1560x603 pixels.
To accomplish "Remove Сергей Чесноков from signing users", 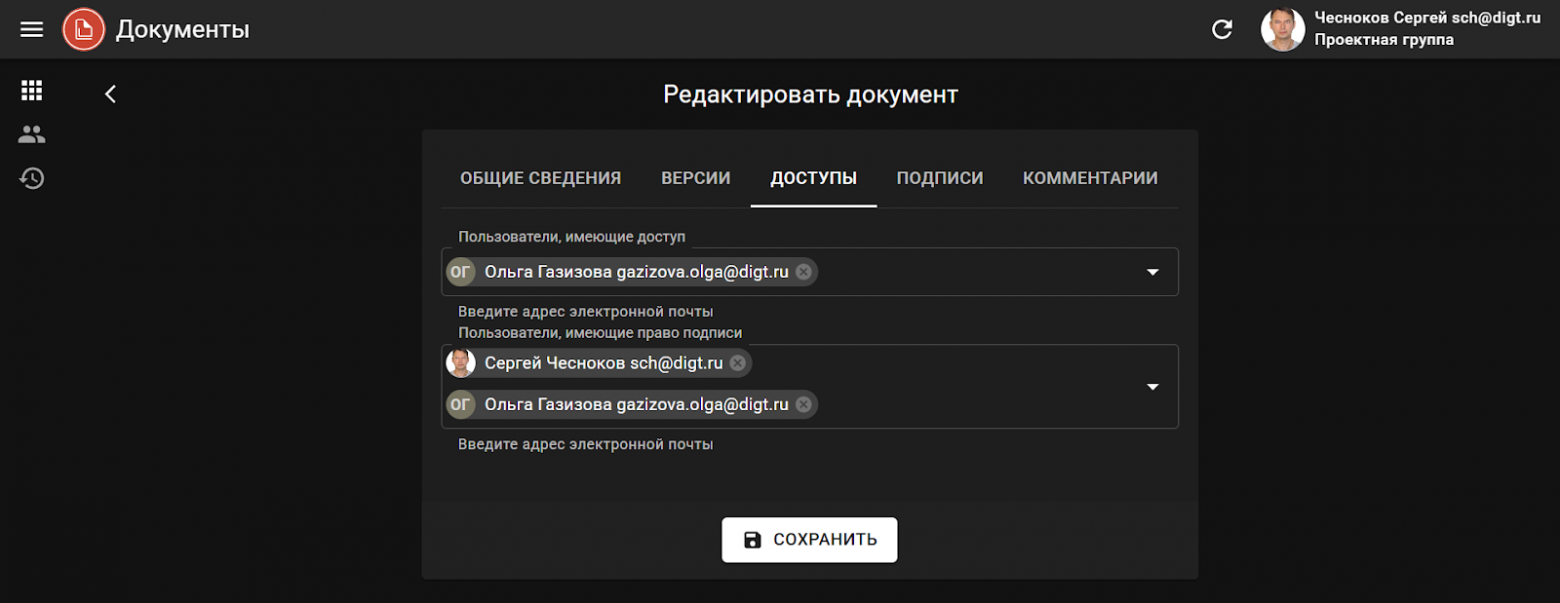I will [x=737, y=362].
